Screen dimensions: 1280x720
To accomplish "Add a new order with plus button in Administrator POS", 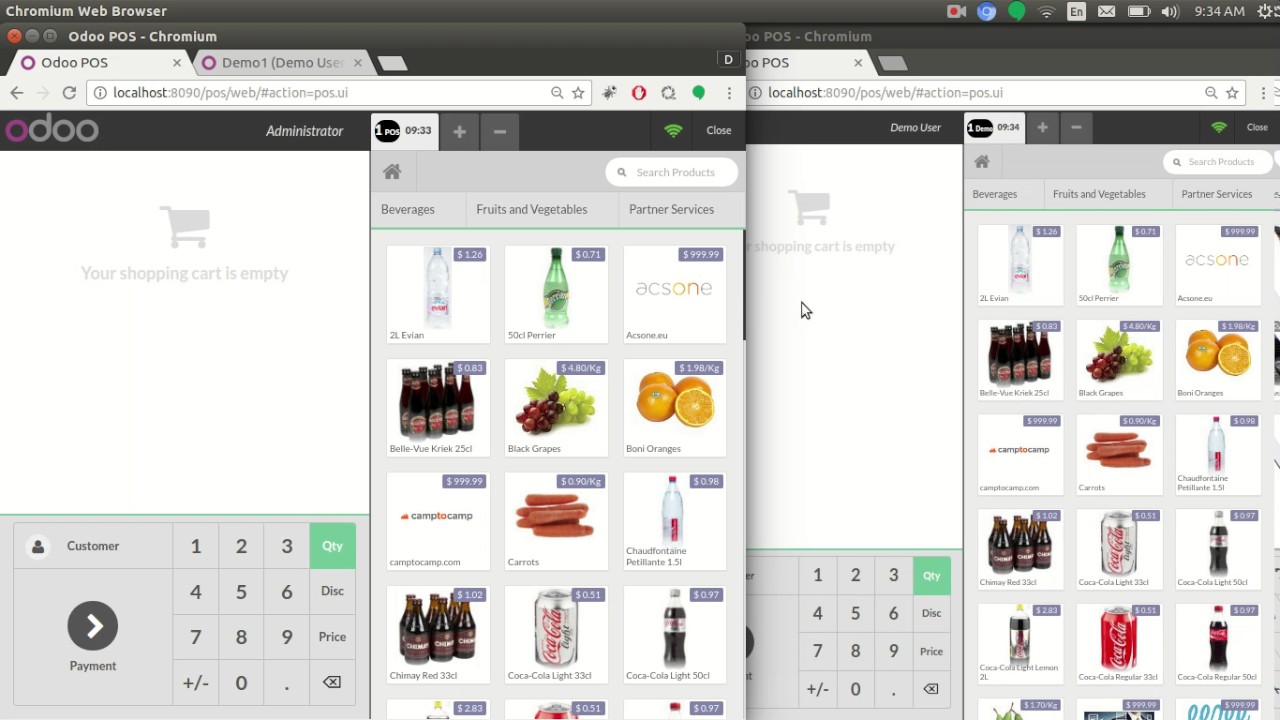I will [459, 131].
